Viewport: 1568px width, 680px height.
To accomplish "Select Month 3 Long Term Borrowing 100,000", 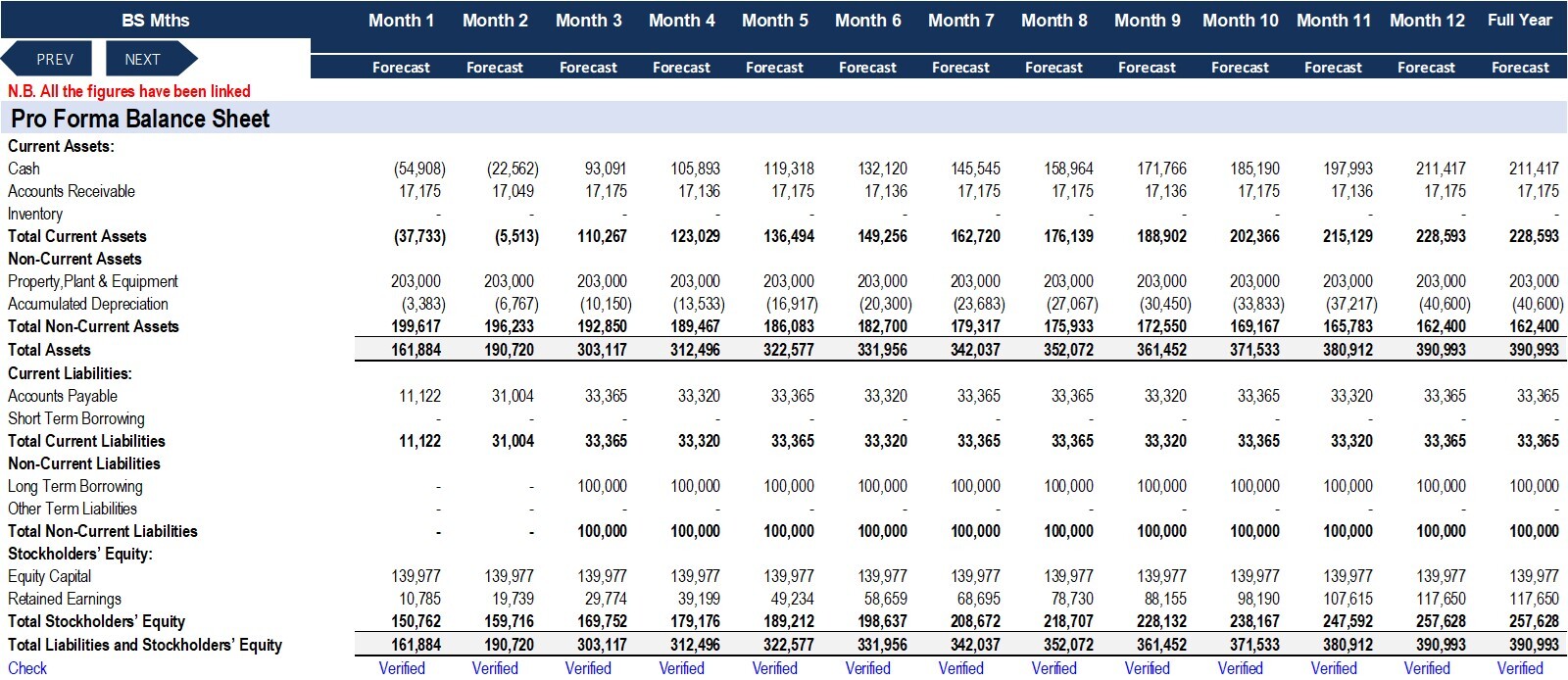I will coord(602,486).
